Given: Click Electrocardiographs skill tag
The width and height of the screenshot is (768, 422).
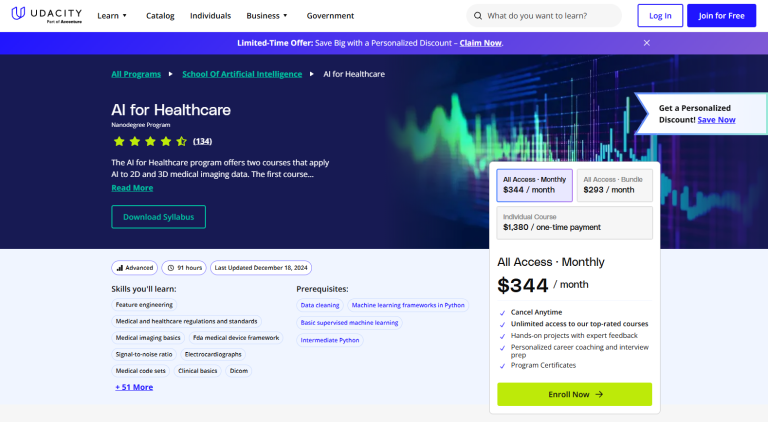Looking at the screenshot, I should coord(213,354).
